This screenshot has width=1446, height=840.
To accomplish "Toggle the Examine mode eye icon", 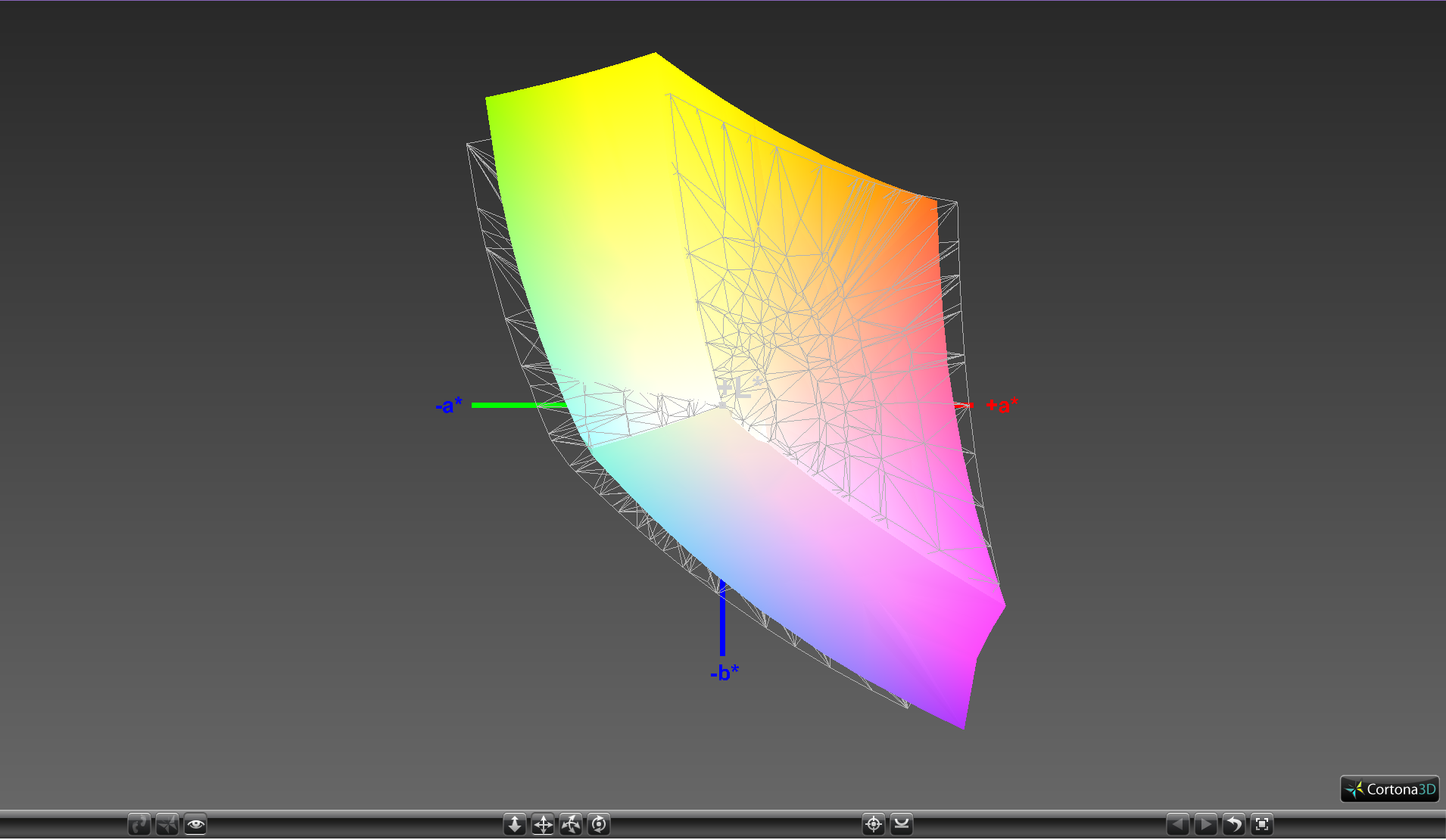I will pos(195,824).
